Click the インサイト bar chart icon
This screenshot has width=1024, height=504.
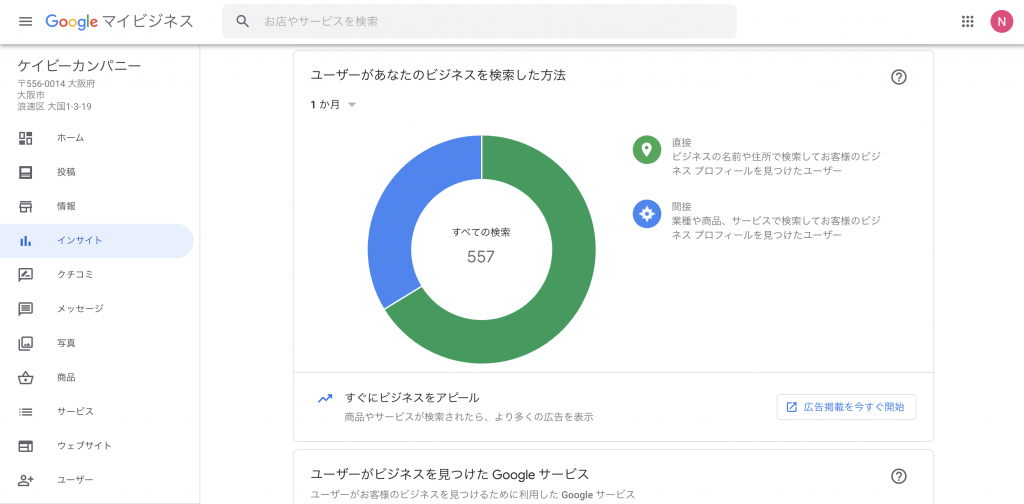pyautogui.click(x=25, y=241)
